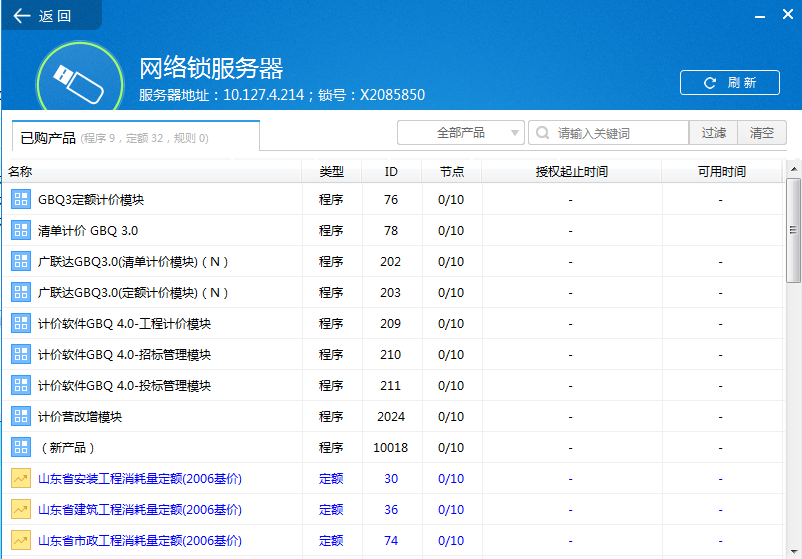Open the 全部产品 dropdown

[x=460, y=133]
